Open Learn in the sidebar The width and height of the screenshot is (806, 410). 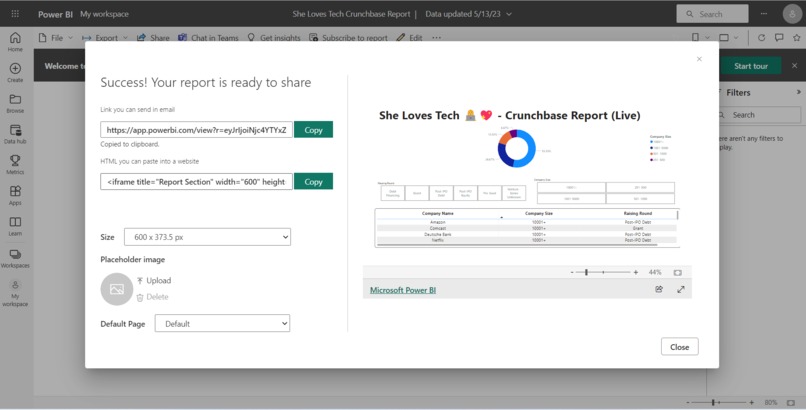tap(15, 226)
